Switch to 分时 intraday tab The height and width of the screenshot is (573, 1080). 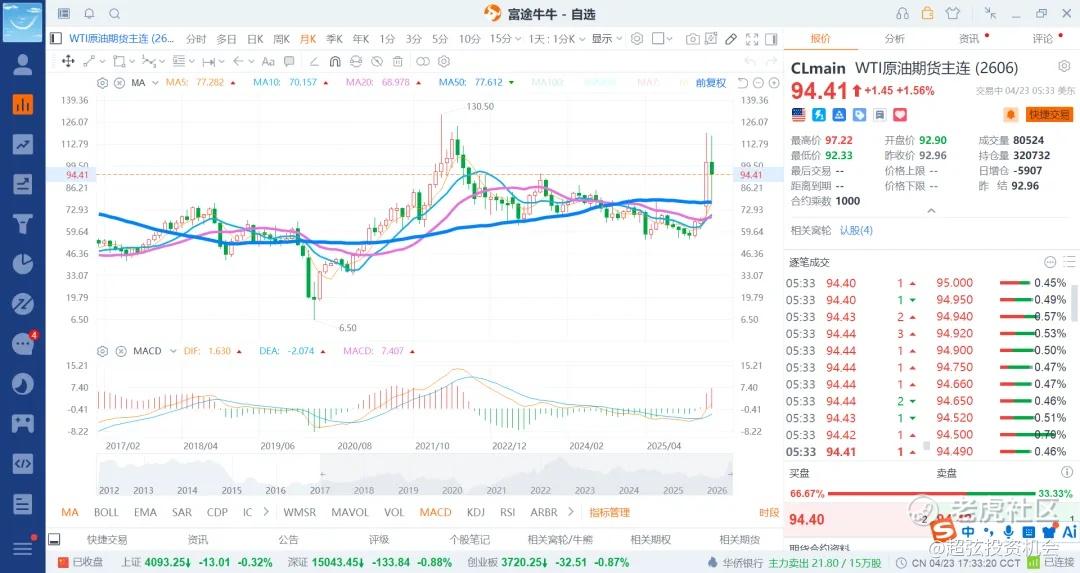point(196,39)
